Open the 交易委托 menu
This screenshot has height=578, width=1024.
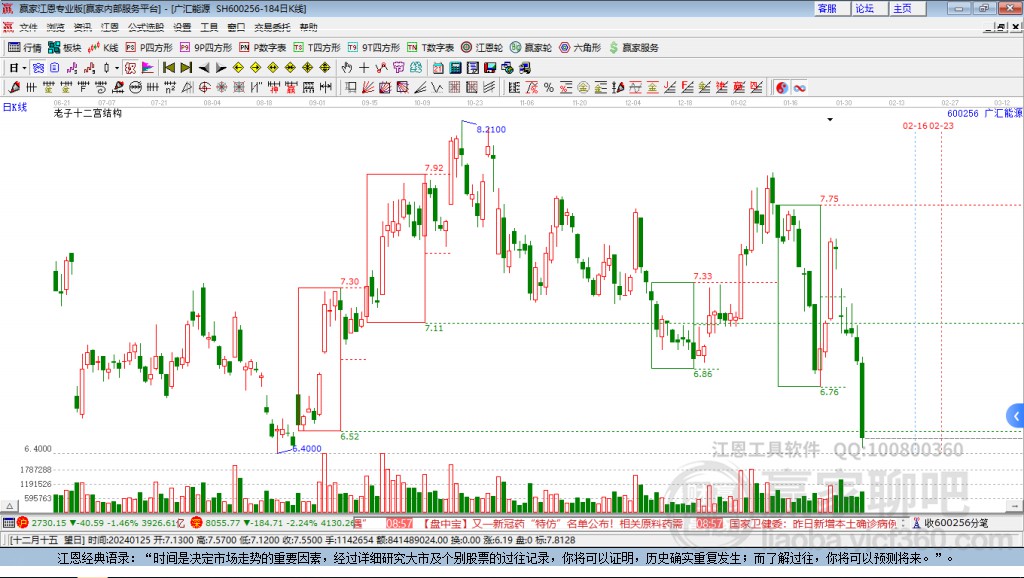(x=272, y=27)
